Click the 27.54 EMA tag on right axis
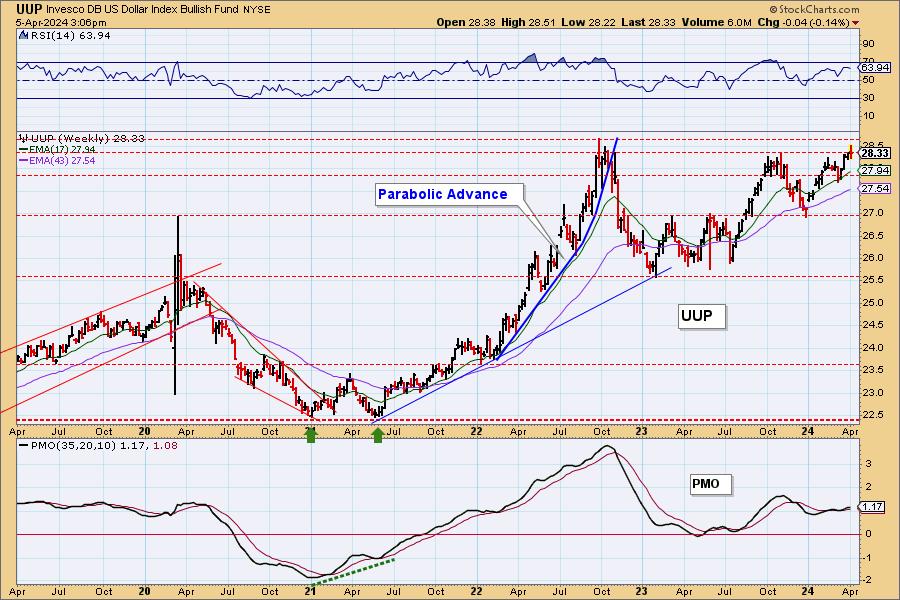The width and height of the screenshot is (900, 600). click(x=876, y=188)
